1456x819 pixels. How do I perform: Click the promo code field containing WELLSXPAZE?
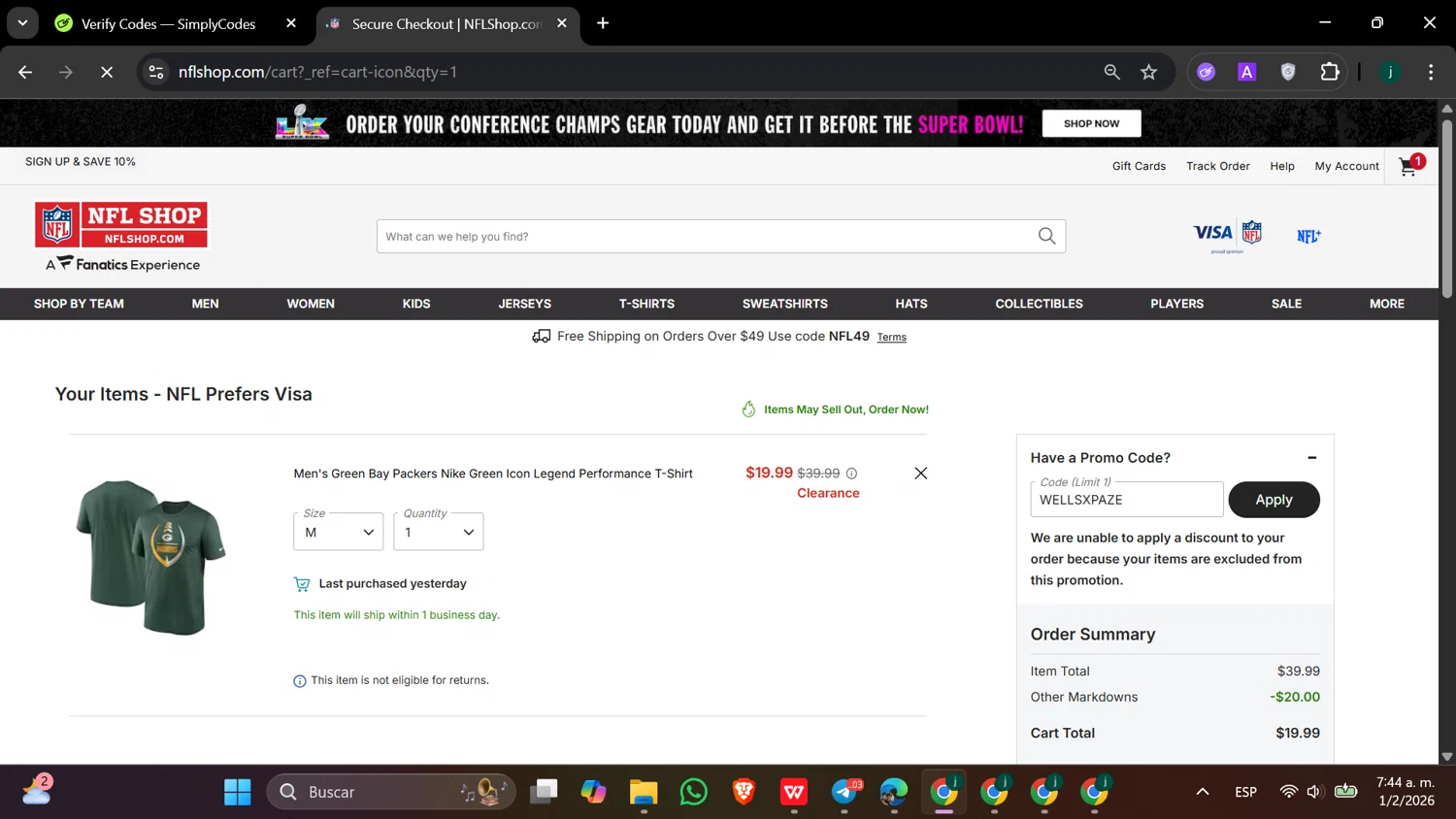click(1126, 500)
